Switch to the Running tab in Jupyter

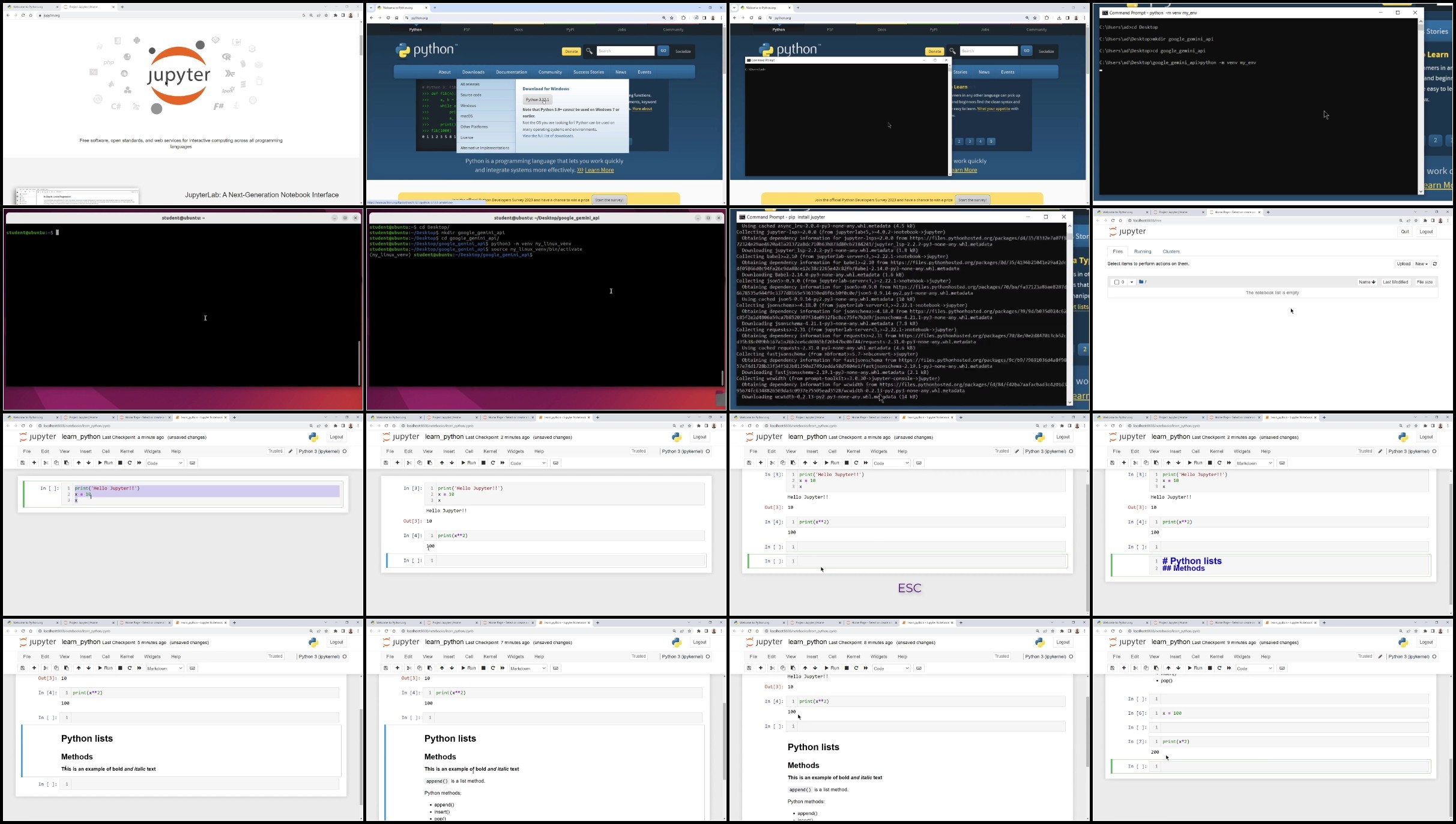coord(1143,251)
